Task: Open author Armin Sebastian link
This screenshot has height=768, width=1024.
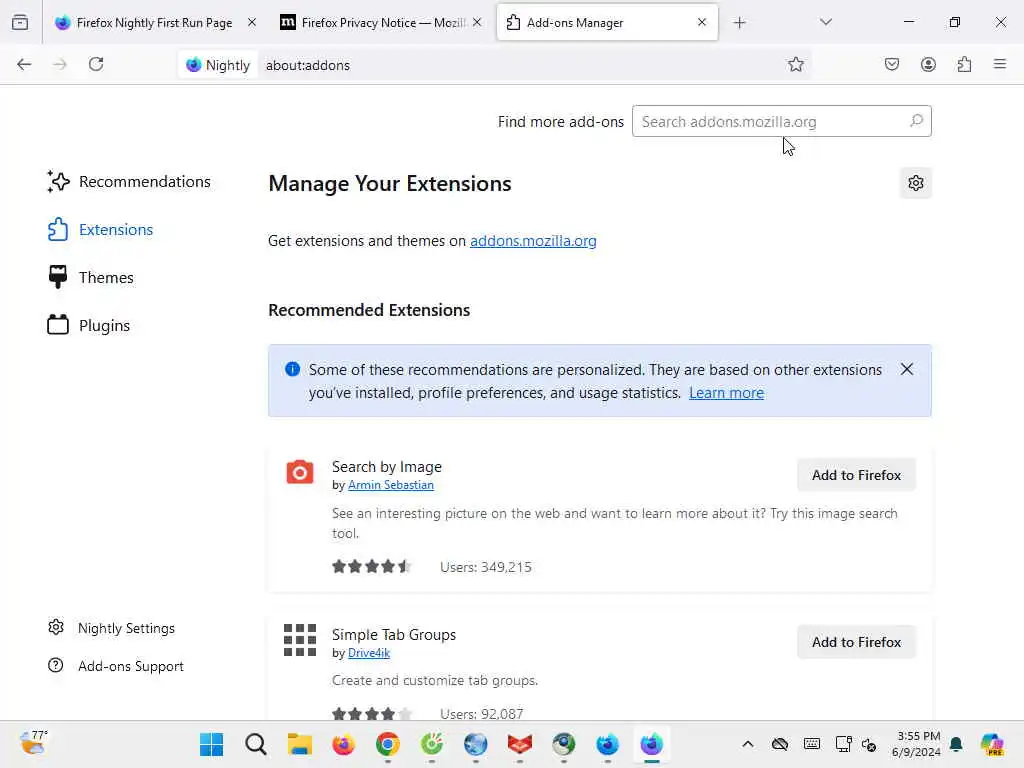Action: pyautogui.click(x=391, y=485)
